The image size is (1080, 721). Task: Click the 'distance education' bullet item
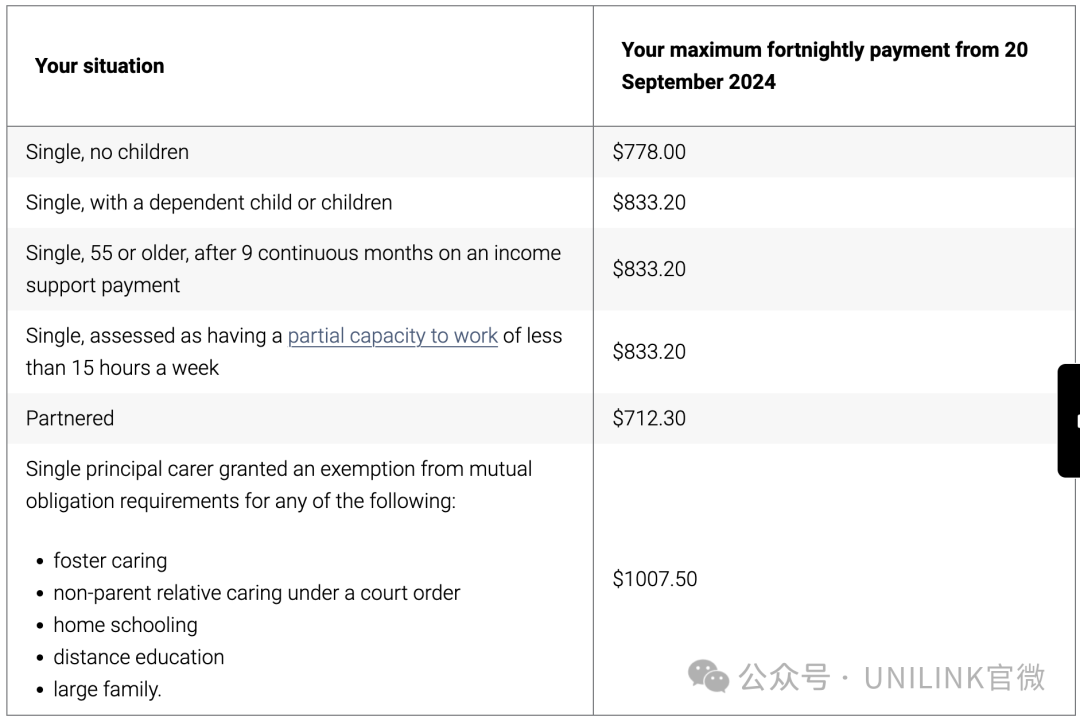(x=138, y=657)
